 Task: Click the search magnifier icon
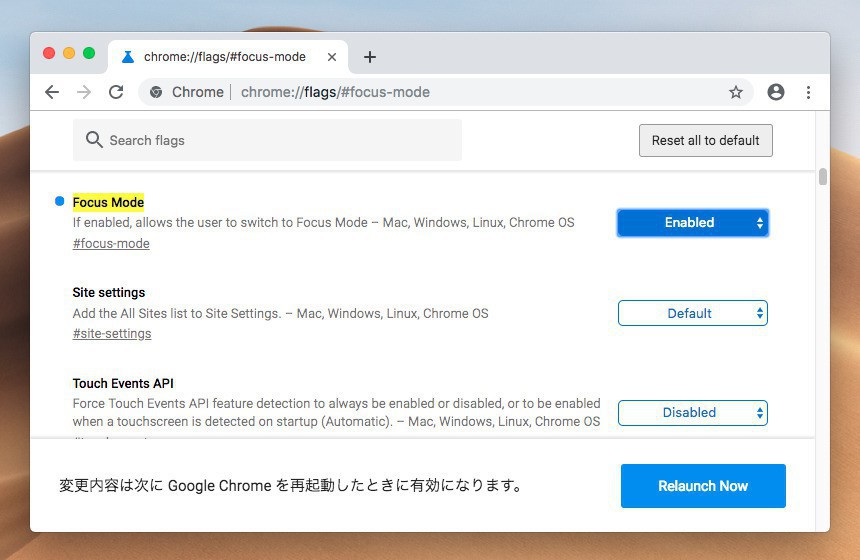(x=94, y=140)
